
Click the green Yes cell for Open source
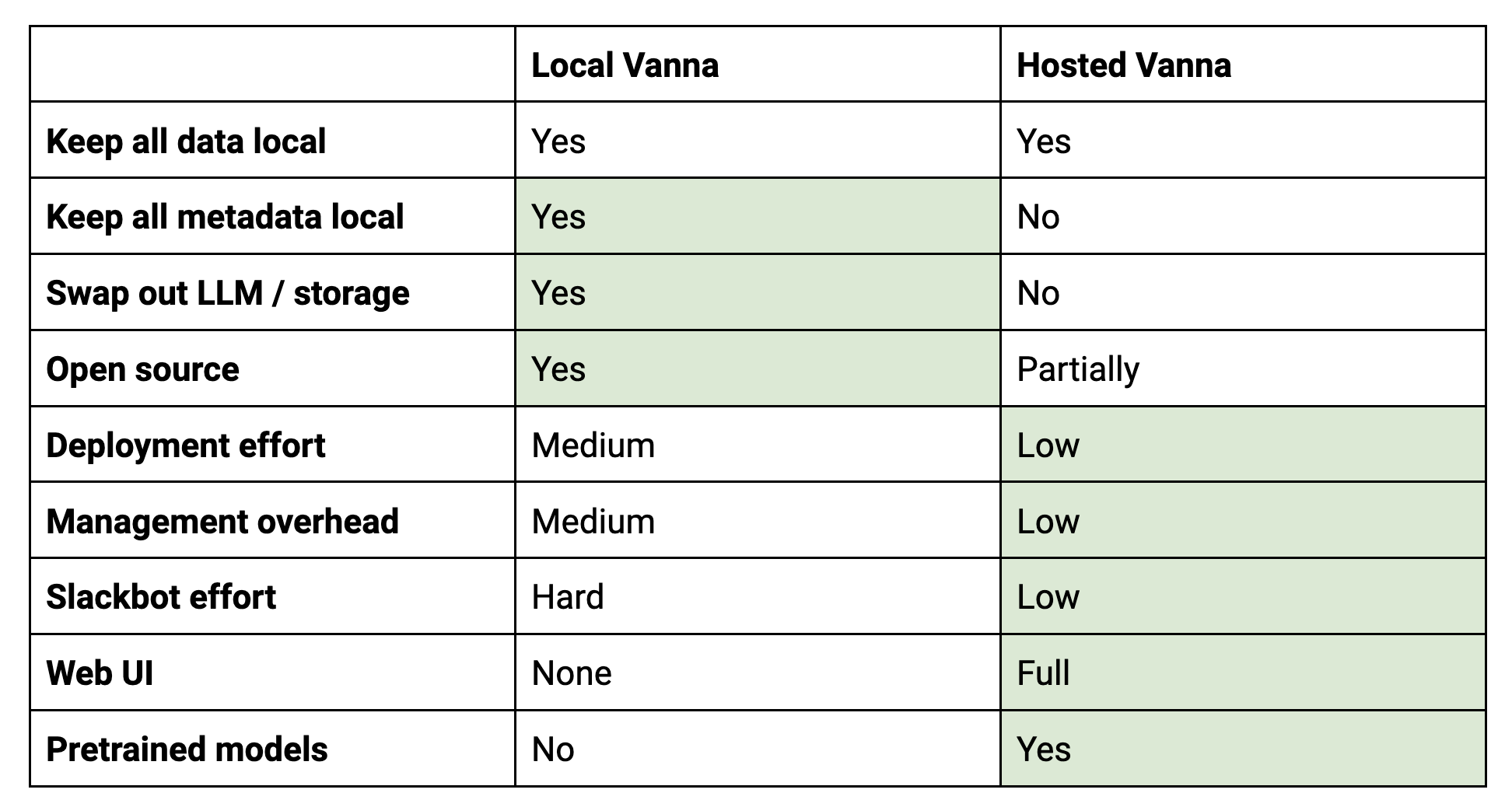coord(758,369)
